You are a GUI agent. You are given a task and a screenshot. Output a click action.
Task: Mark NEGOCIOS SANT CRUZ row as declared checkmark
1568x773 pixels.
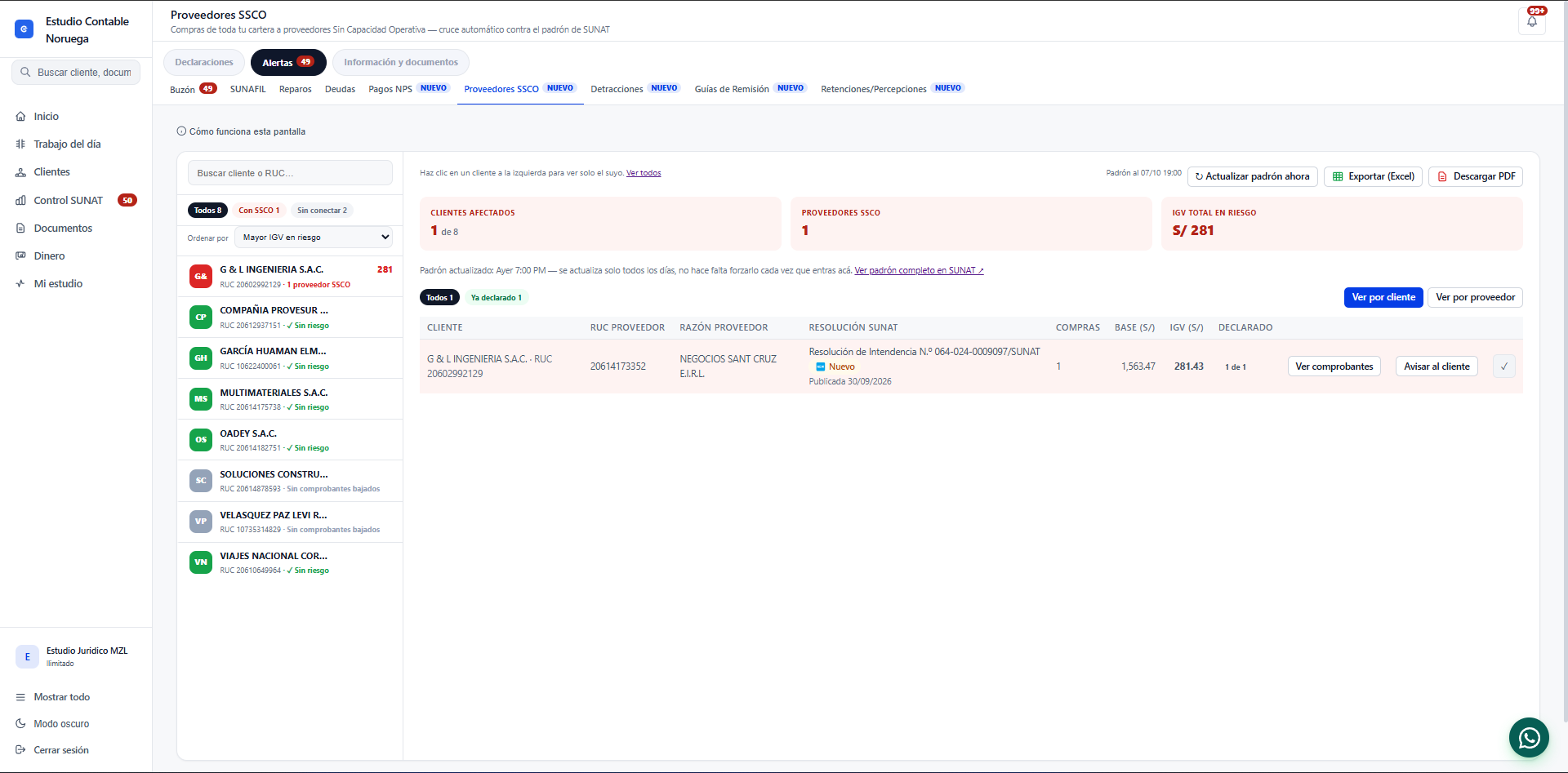pos(1503,367)
